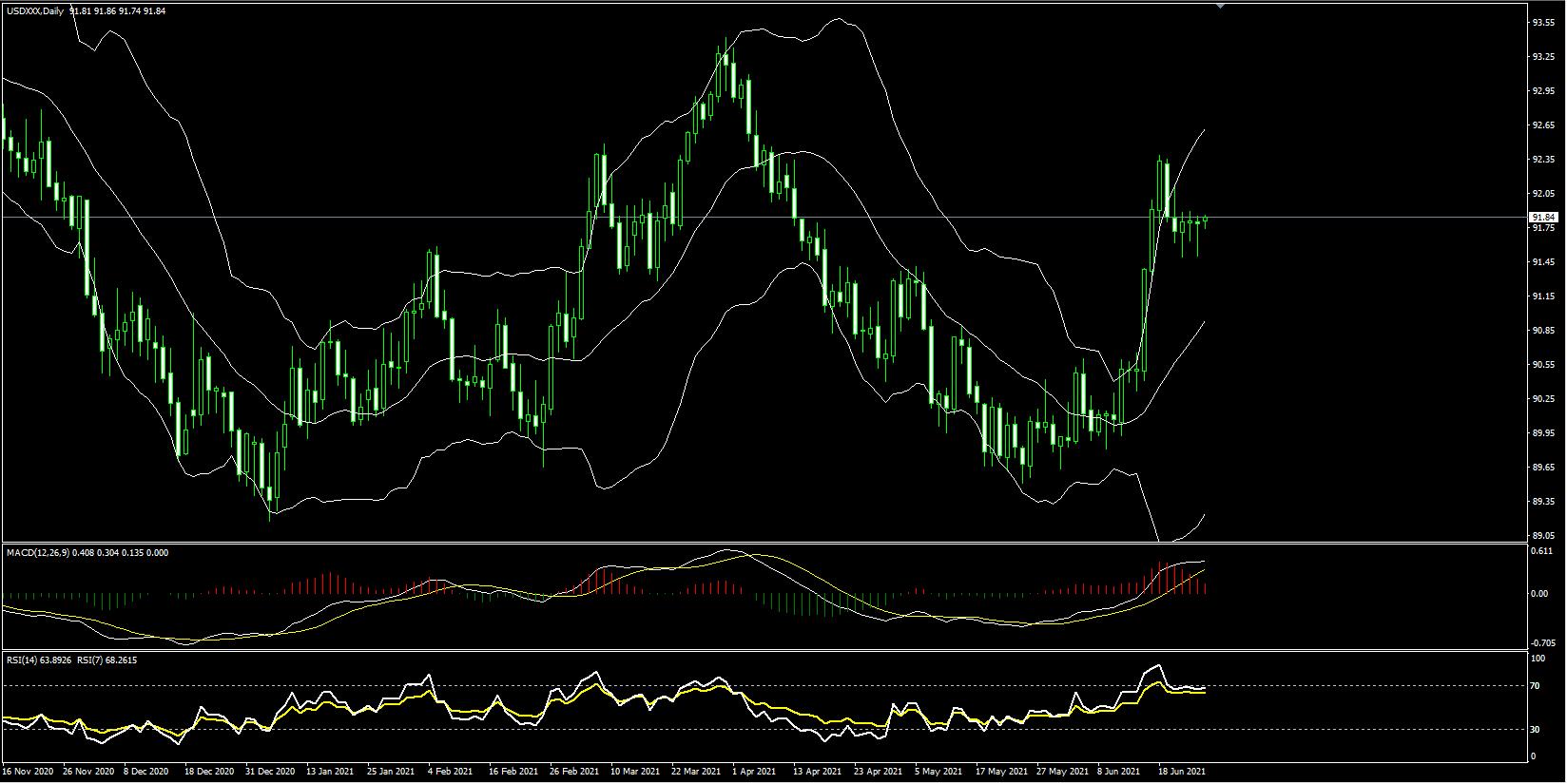Click the 26 Feb 2021 date label
This screenshot has height=784, width=1567.
coord(572,772)
